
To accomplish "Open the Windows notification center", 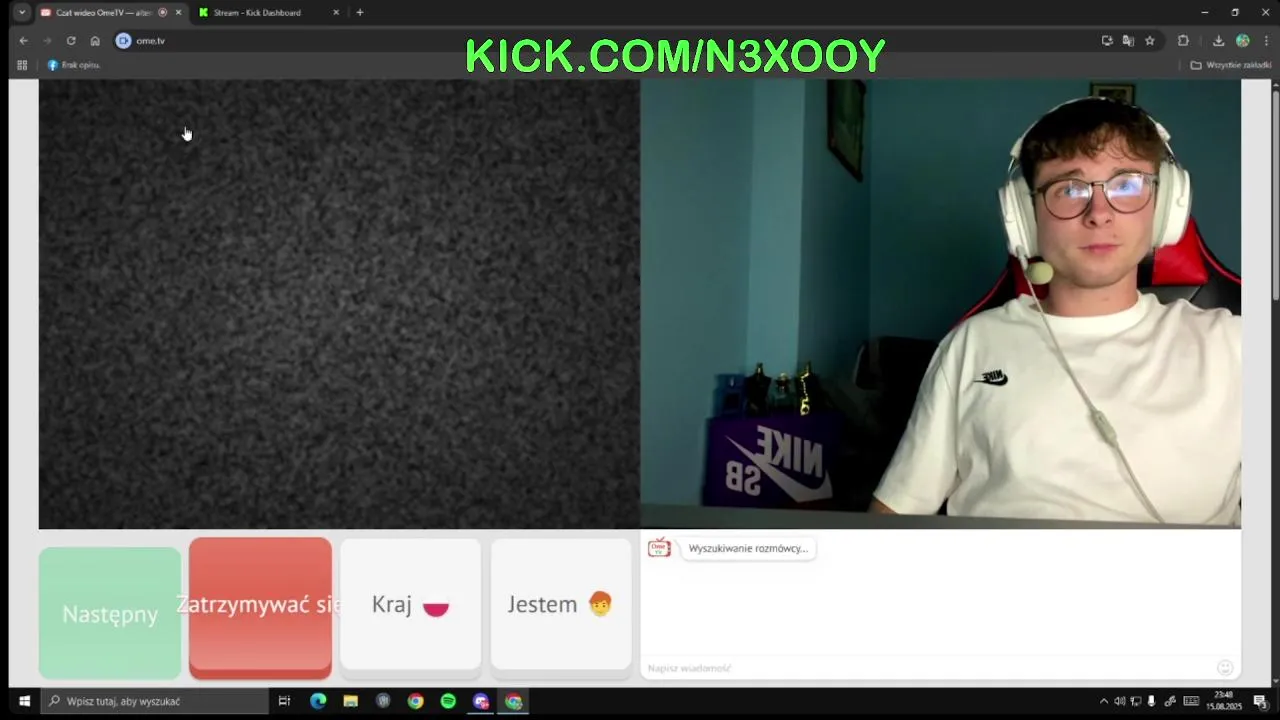I will coord(1261,701).
